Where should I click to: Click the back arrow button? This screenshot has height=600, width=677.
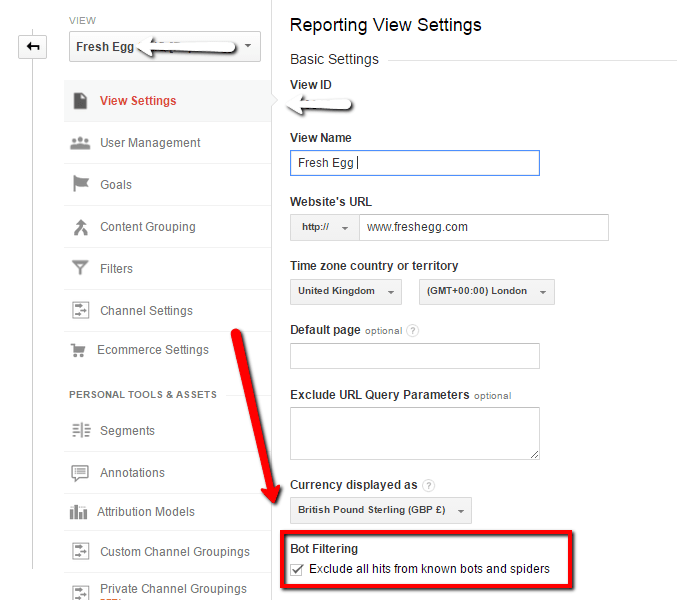pos(32,47)
